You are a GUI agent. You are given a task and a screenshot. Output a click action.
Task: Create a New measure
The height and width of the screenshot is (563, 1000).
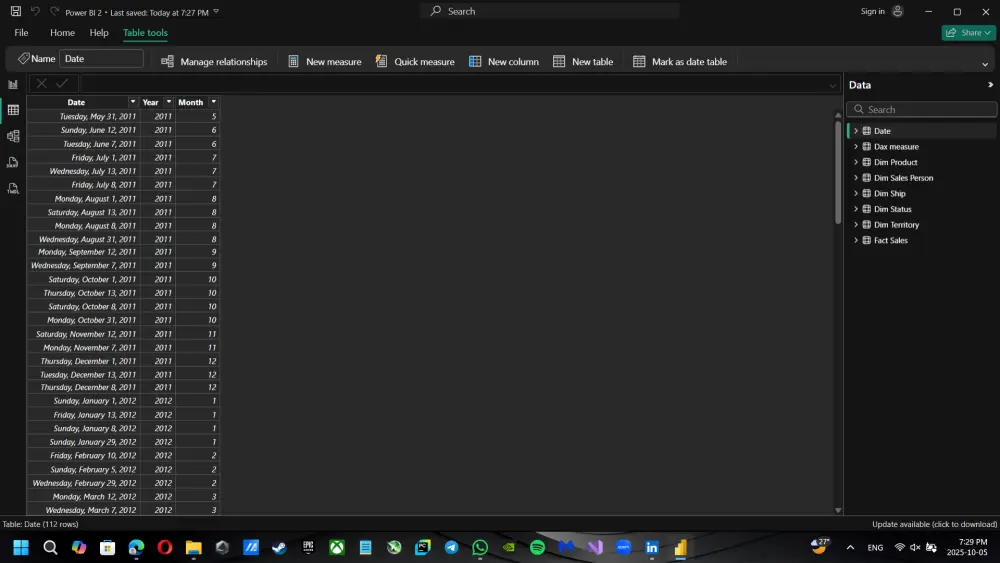(325, 61)
